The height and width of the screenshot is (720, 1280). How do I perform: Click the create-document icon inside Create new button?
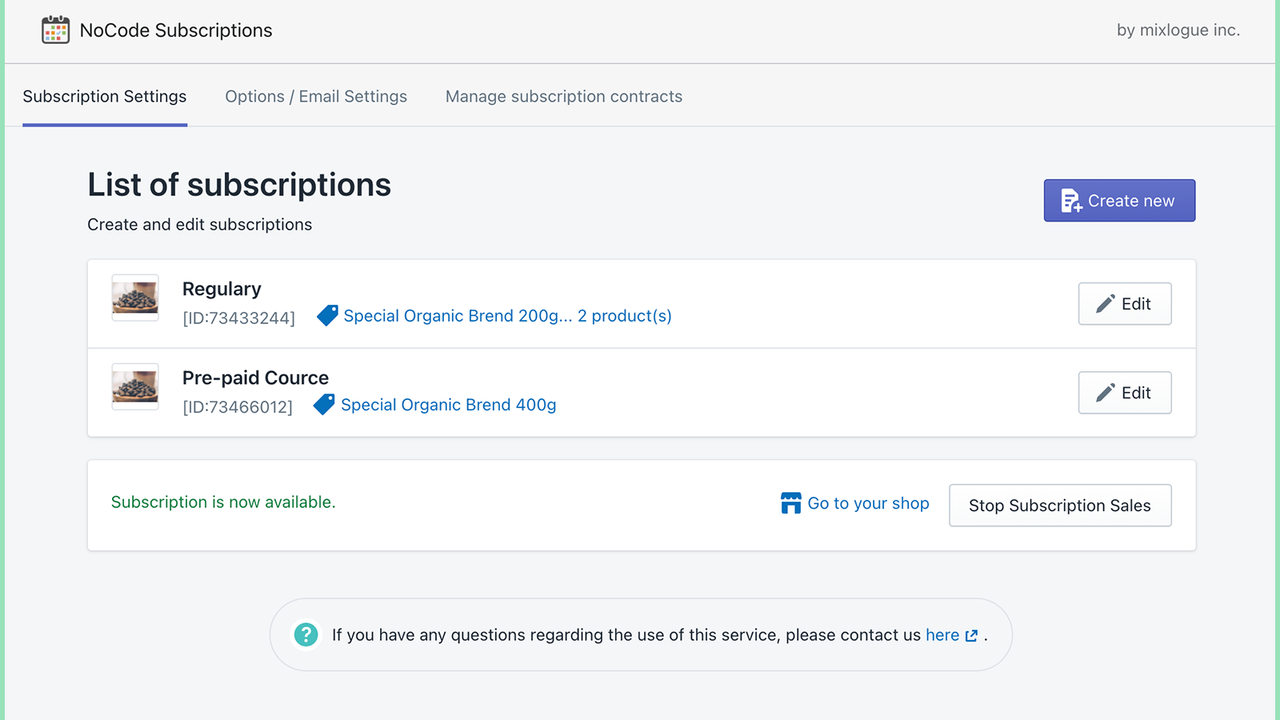coord(1071,200)
